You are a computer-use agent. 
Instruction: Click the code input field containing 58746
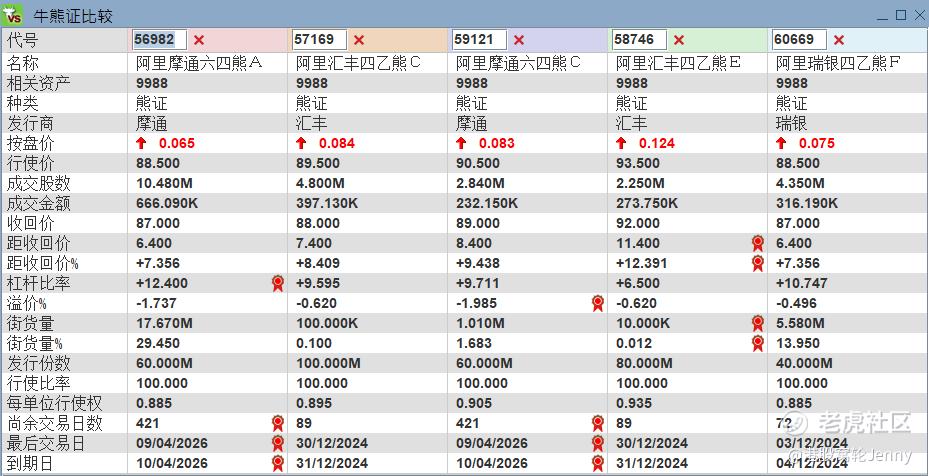click(x=639, y=40)
